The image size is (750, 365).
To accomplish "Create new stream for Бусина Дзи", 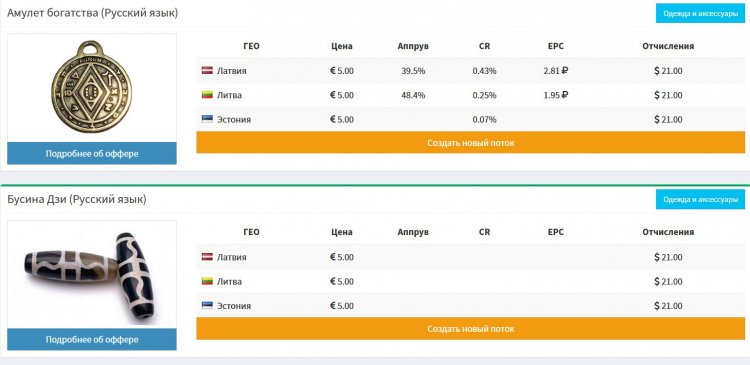I will (x=470, y=329).
